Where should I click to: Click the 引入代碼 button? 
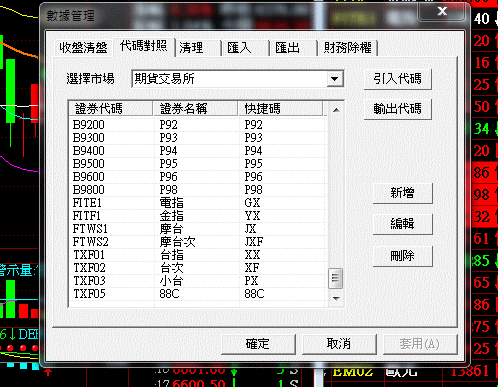(x=398, y=79)
